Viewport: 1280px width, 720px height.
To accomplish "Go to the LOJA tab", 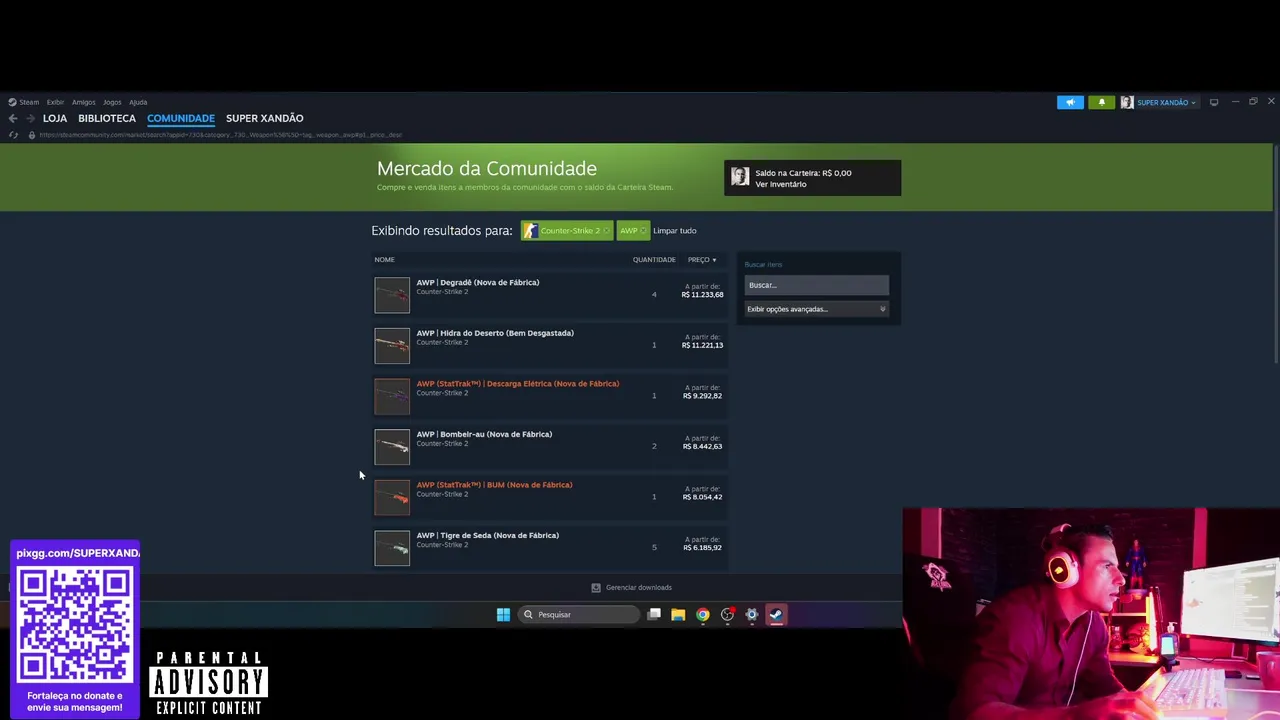I will [x=55, y=118].
